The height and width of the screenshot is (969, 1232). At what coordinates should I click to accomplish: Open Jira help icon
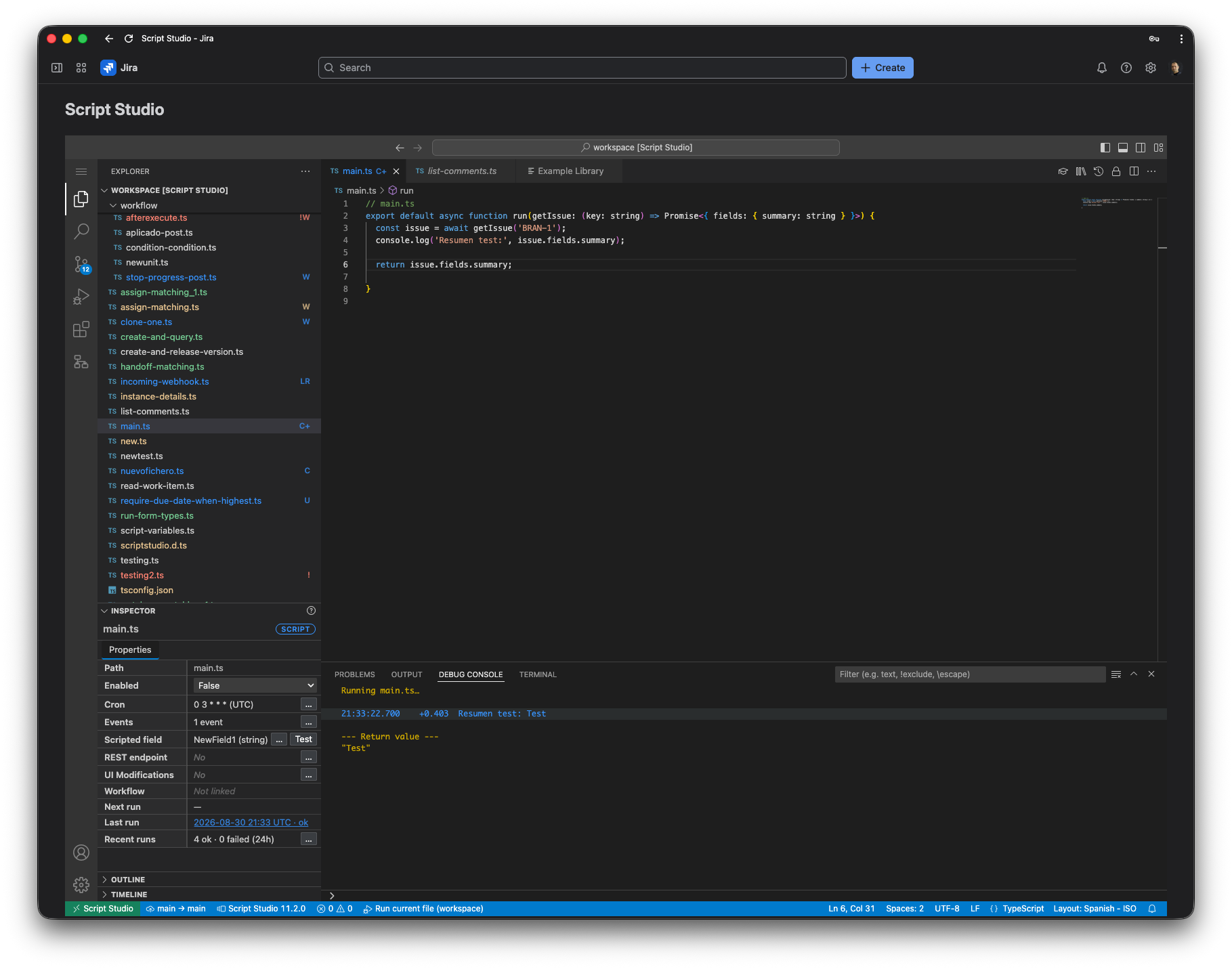click(1126, 68)
